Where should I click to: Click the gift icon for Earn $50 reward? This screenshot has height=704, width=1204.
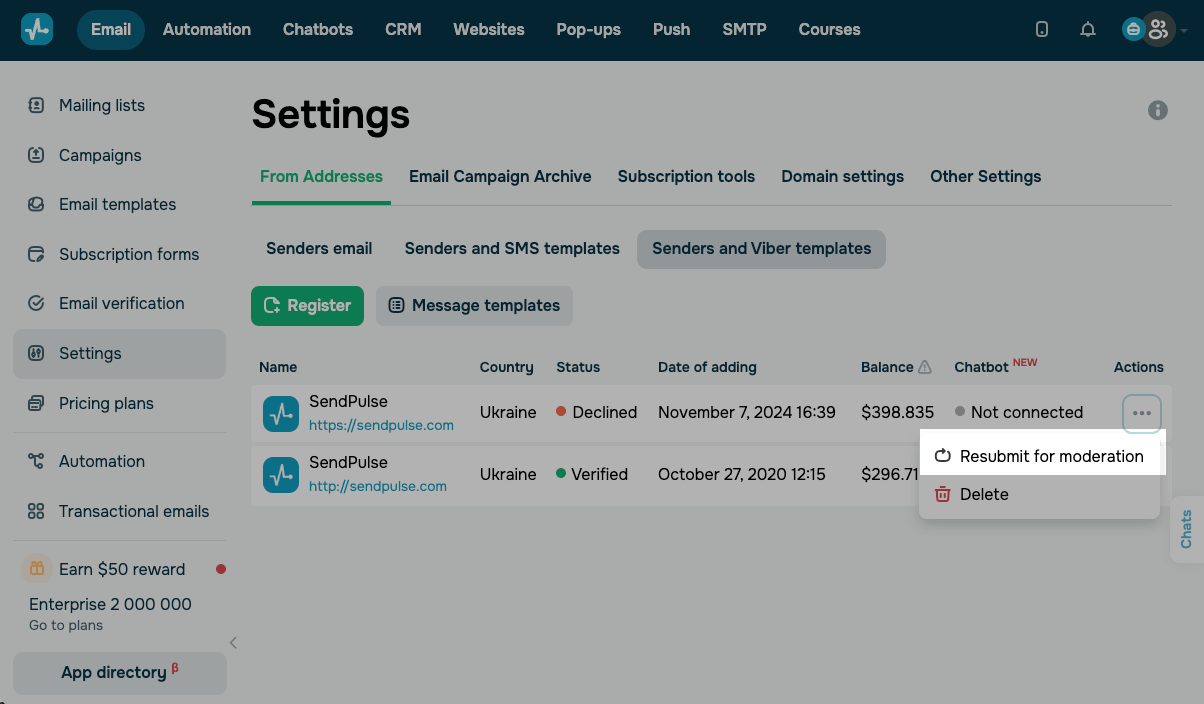click(x=37, y=569)
